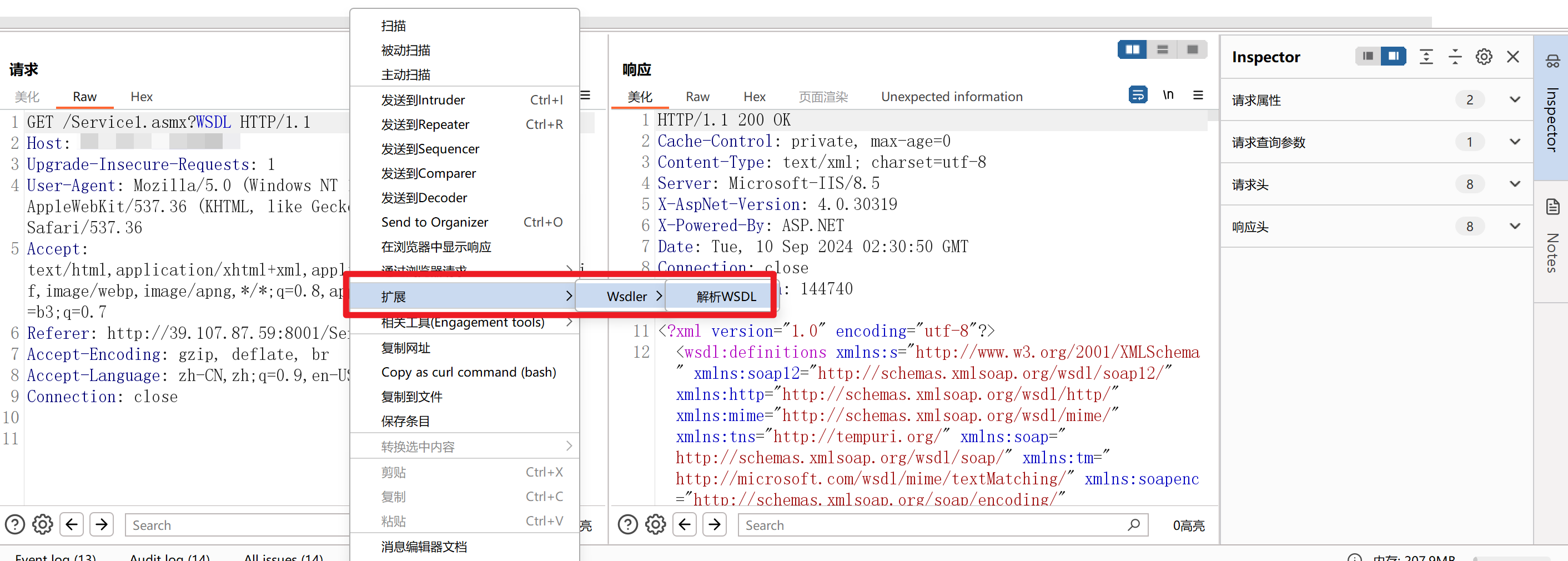
Task: Focus the response Search field
Action: tap(942, 524)
